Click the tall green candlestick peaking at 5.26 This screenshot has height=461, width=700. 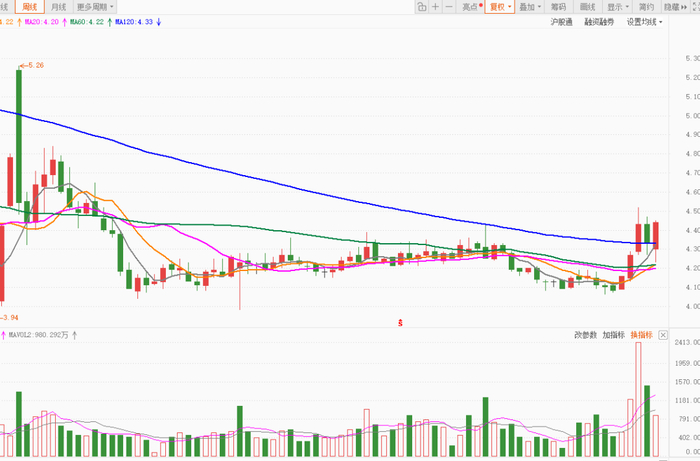pyautogui.click(x=19, y=136)
